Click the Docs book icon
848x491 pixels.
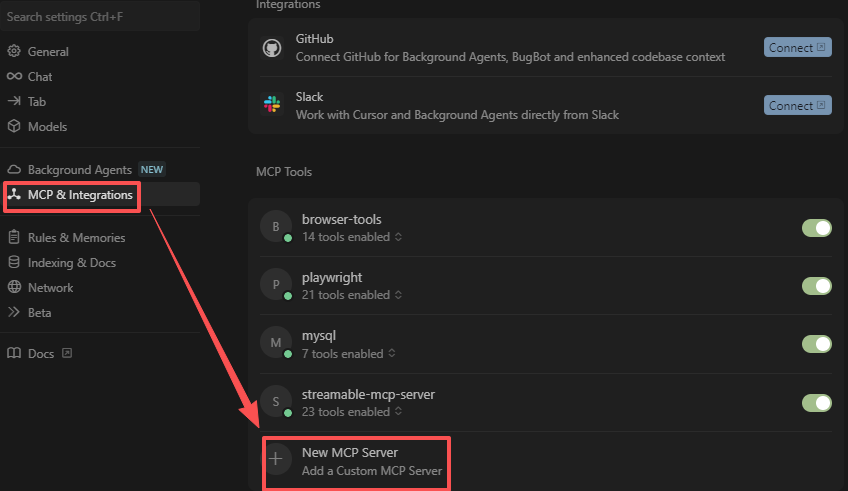(x=14, y=353)
